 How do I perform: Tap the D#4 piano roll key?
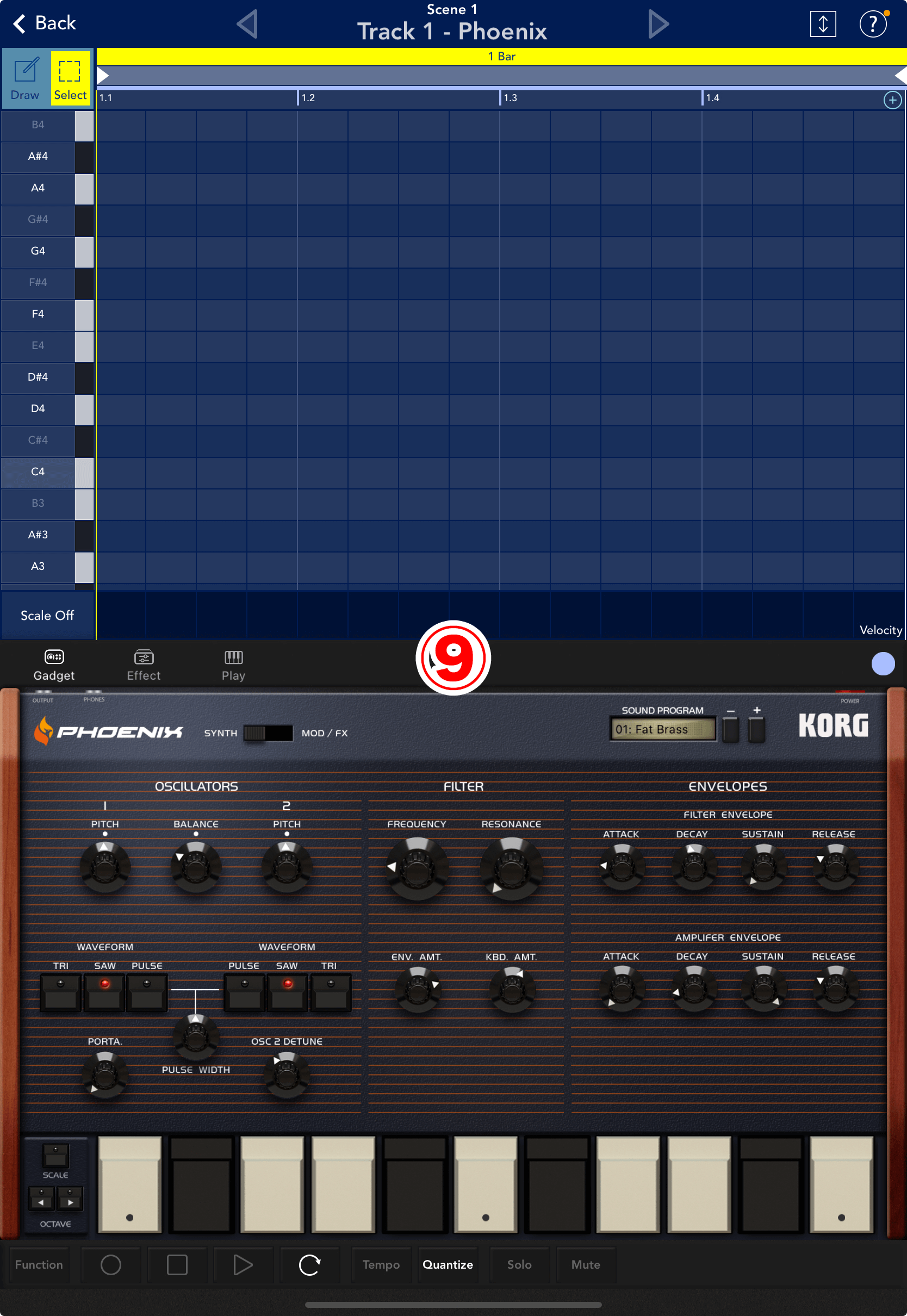tap(47, 377)
